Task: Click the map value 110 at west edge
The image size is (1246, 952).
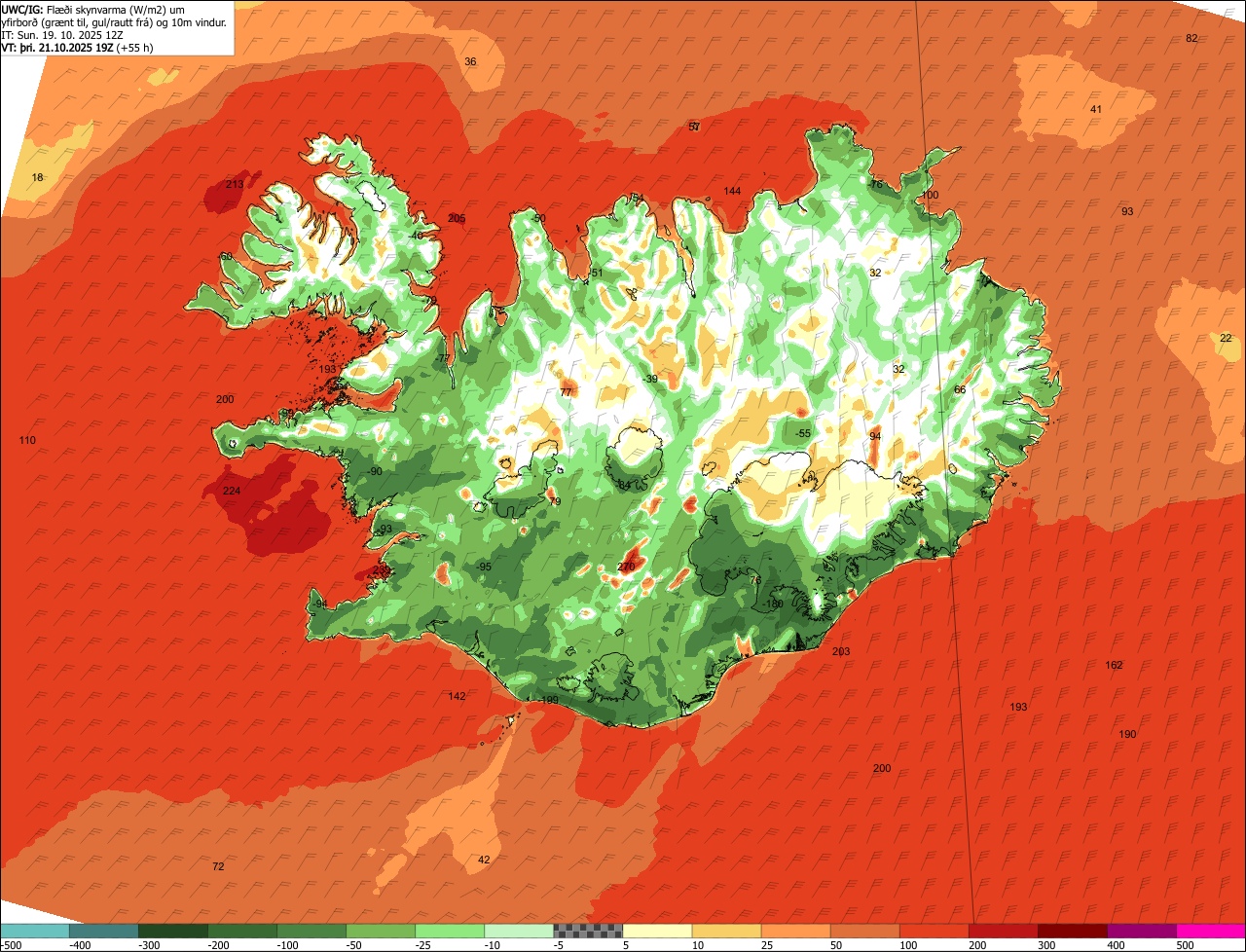Action: pyautogui.click(x=27, y=440)
